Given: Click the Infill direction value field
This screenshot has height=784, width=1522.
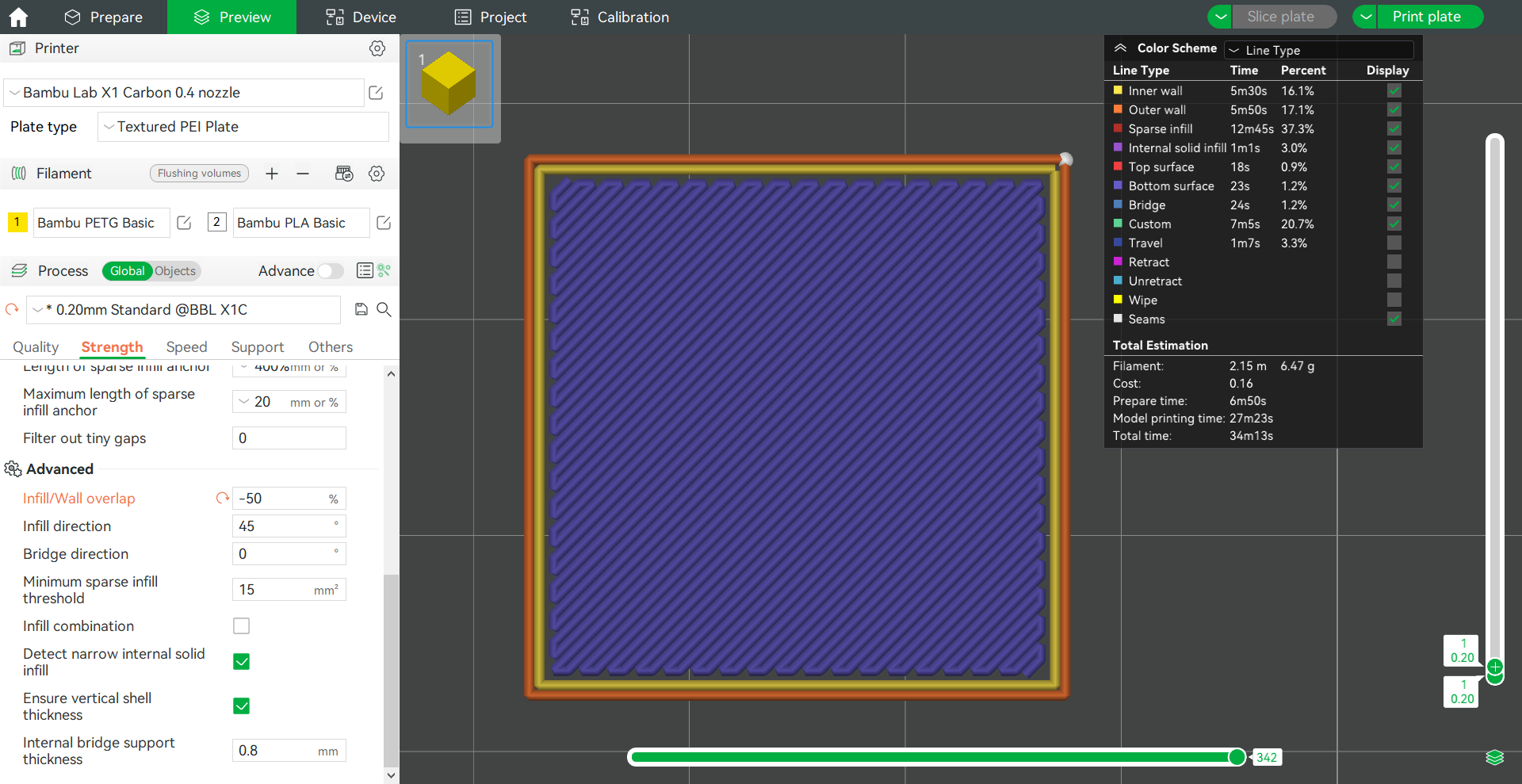Looking at the screenshot, I should point(289,526).
